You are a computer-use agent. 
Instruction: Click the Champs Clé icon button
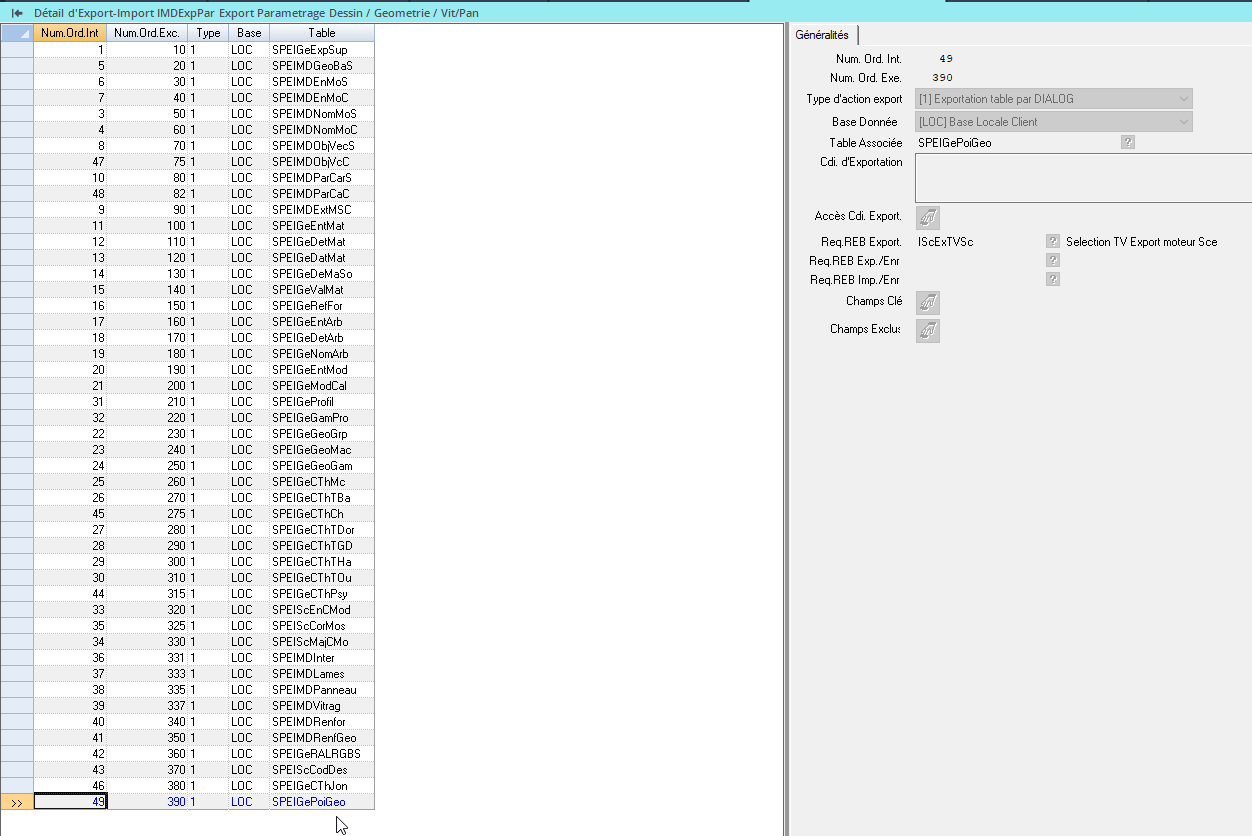tap(927, 302)
